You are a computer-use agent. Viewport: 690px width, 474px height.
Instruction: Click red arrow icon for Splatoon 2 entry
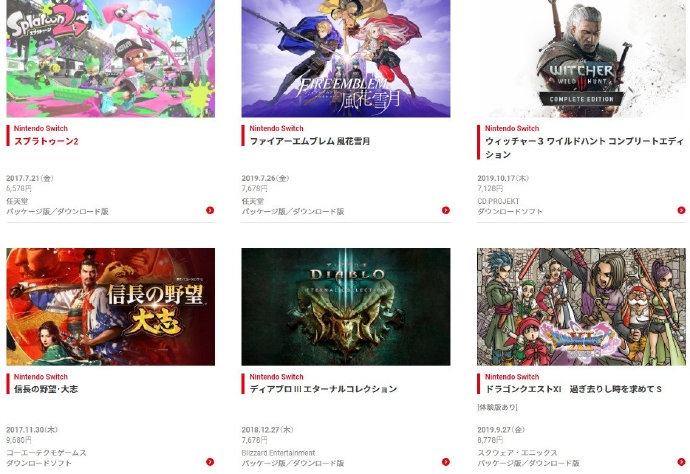(210, 210)
